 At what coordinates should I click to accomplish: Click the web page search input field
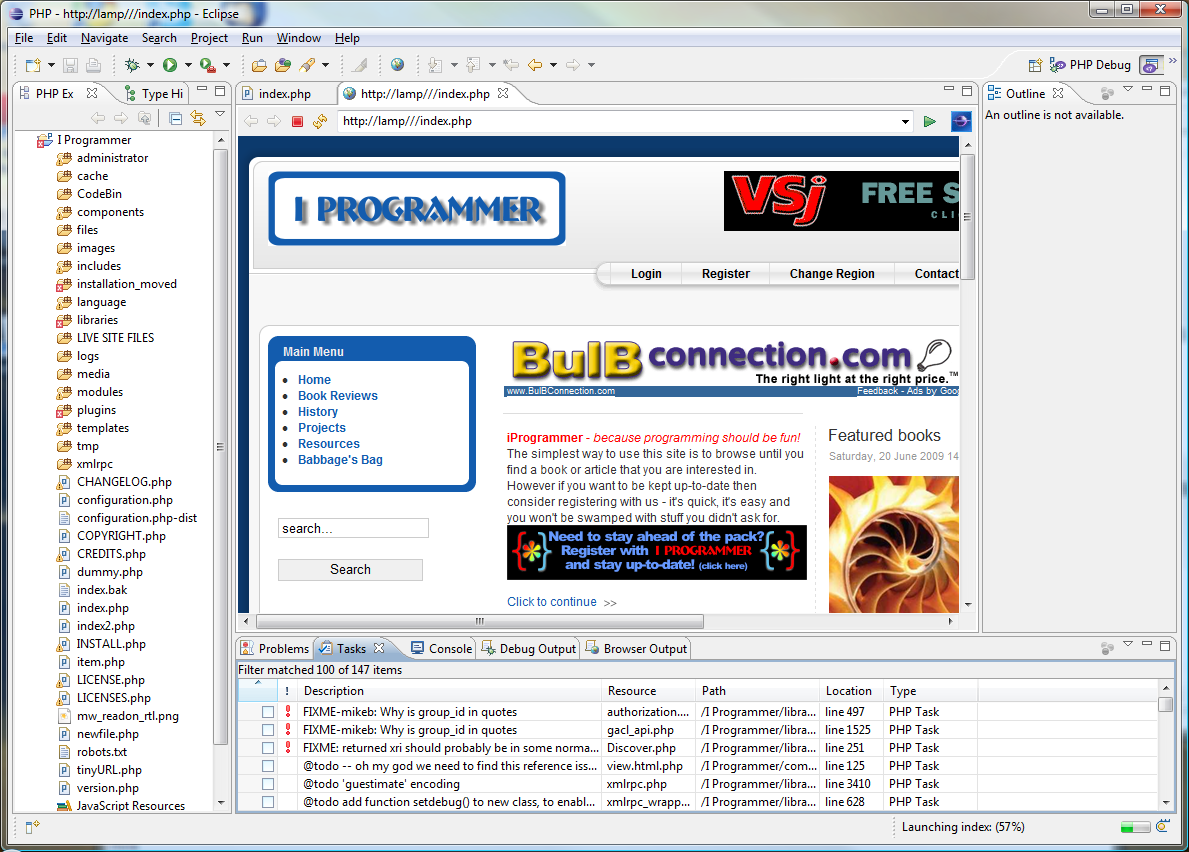[x=353, y=528]
